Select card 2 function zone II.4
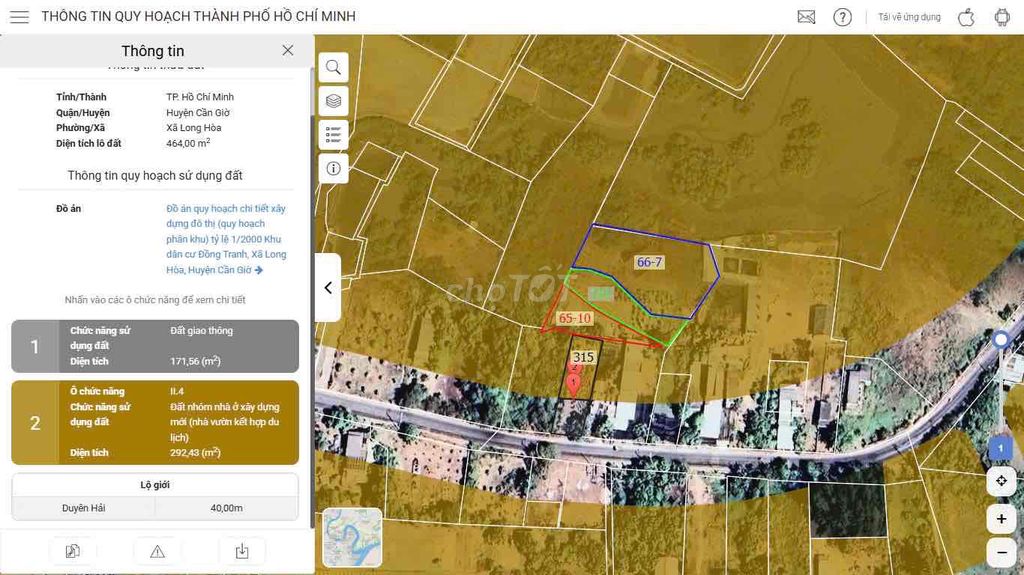The width and height of the screenshot is (1024, 575). coord(155,422)
